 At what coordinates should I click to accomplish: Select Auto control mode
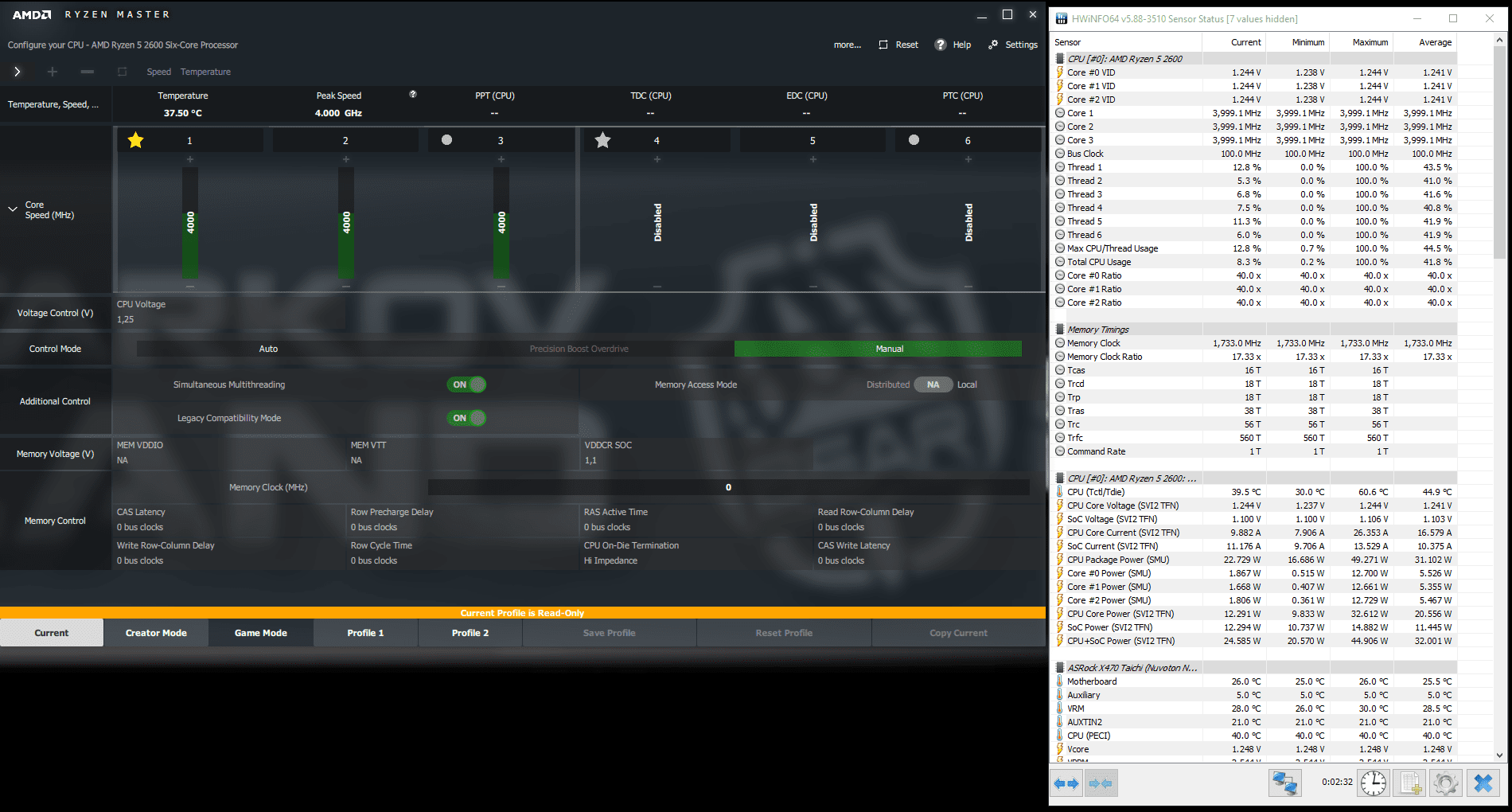[268, 349]
